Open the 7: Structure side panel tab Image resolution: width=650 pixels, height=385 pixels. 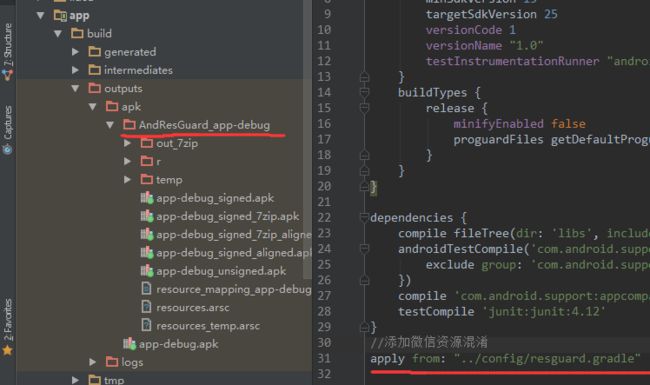pos(8,51)
